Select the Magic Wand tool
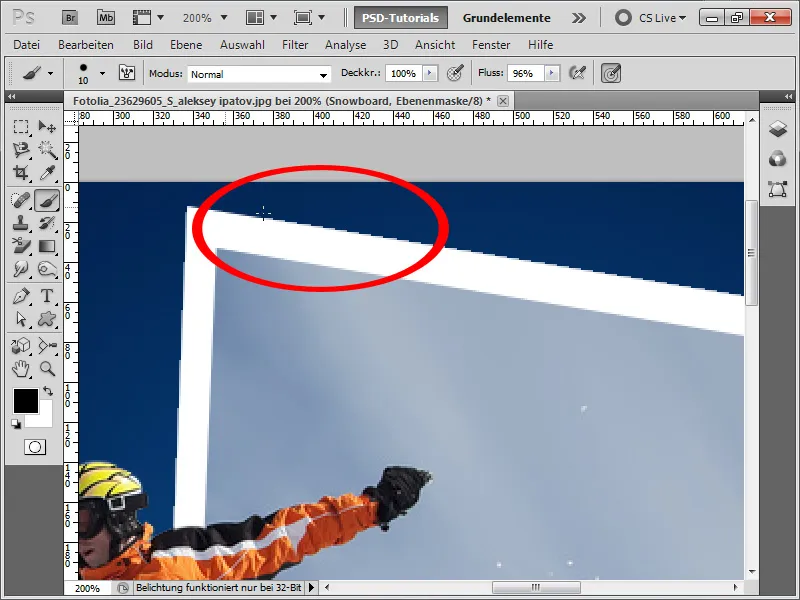800x600 pixels. pos(47,149)
